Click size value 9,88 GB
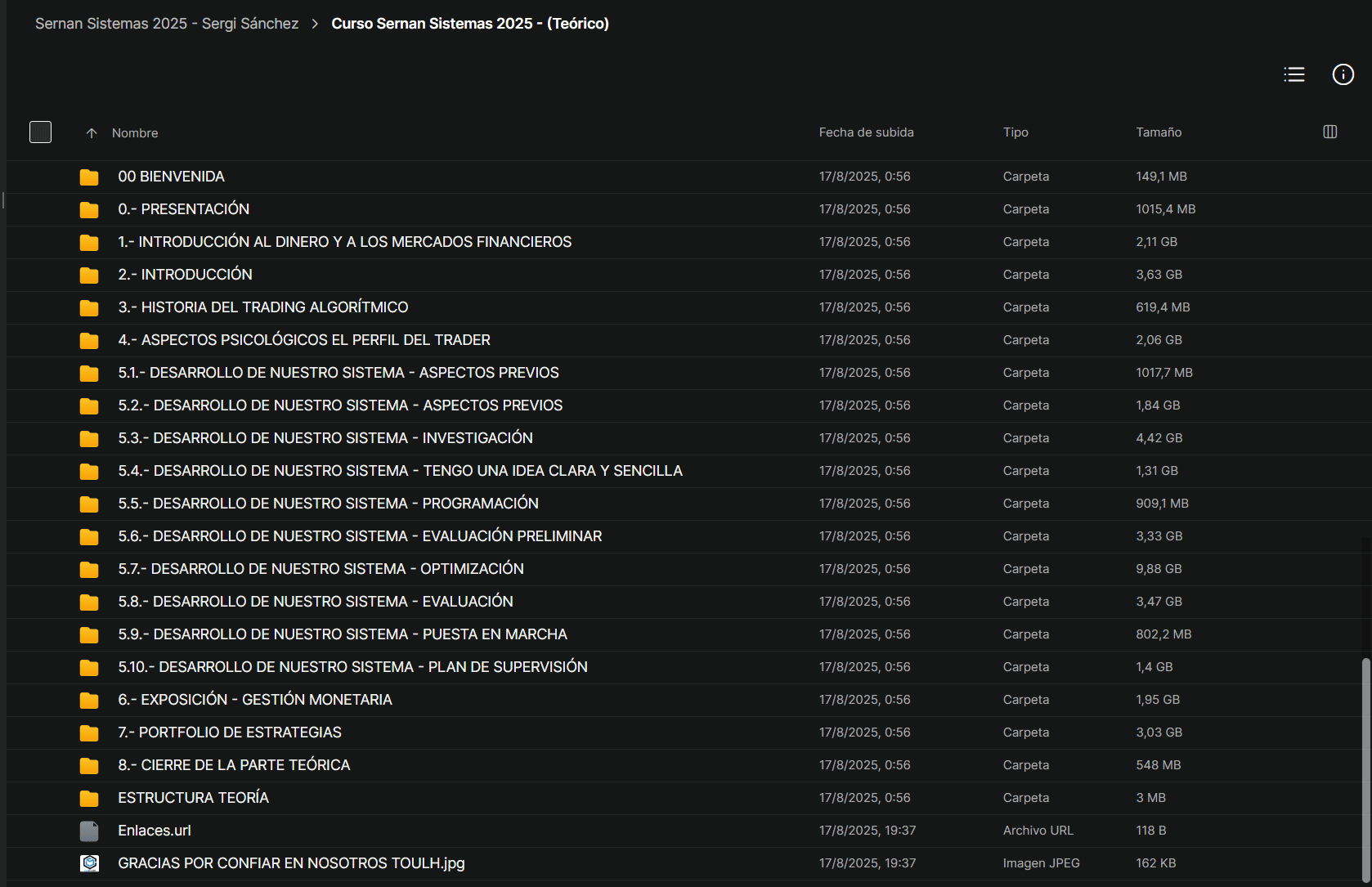Screen dimensions: 1372x887 [x=1159, y=569]
